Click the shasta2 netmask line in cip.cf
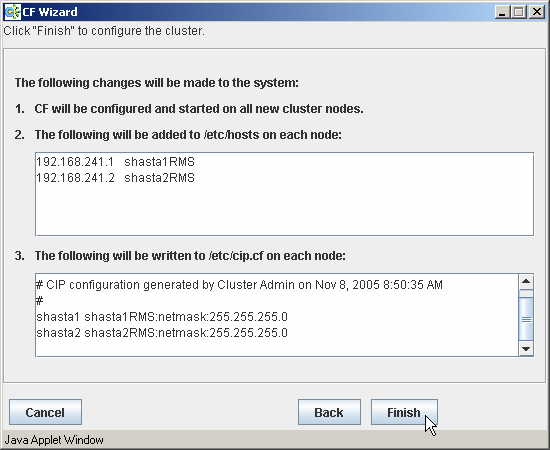 162,333
